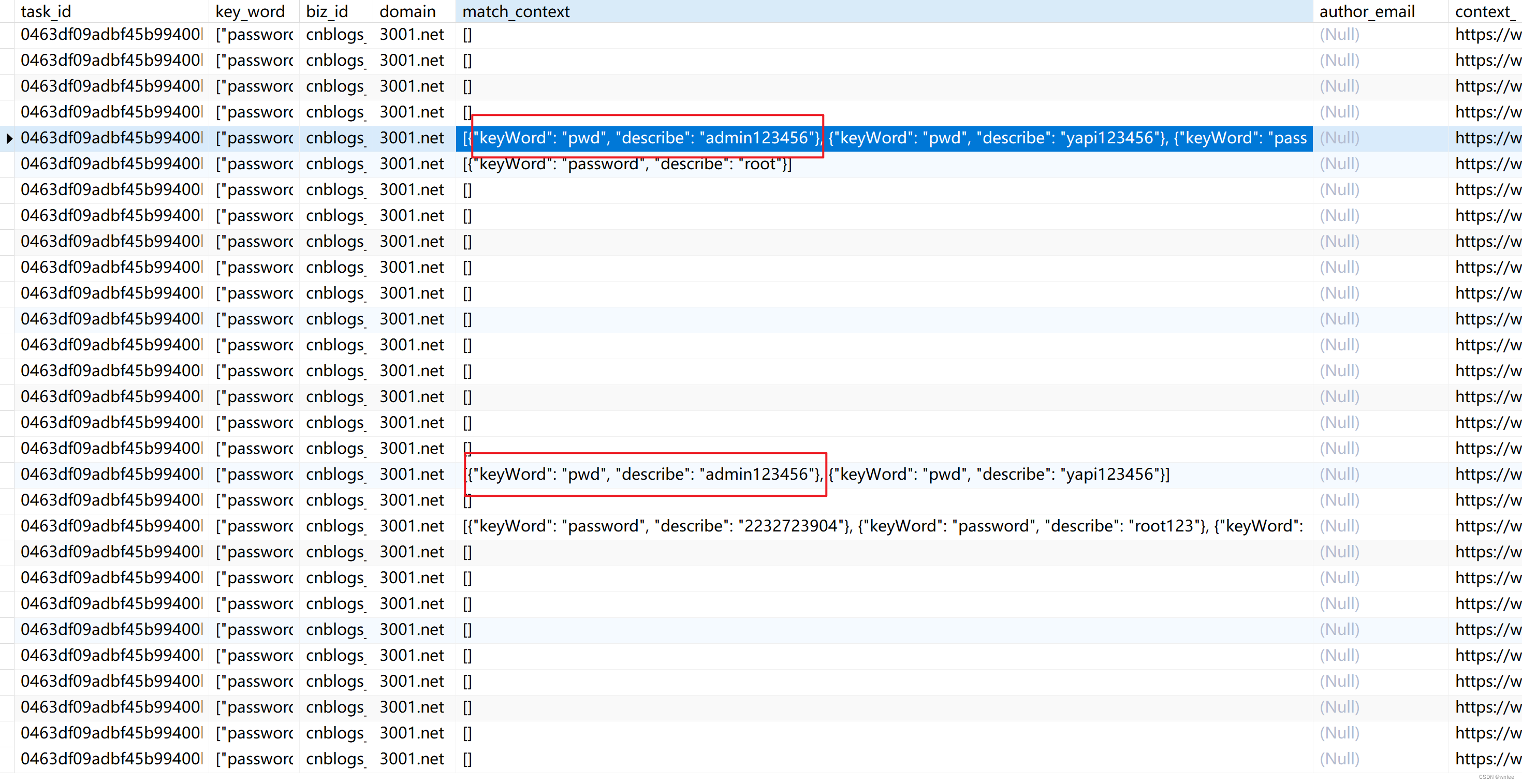Click the task_id column header
Screen dimensions: 1522x784
(x=46, y=11)
